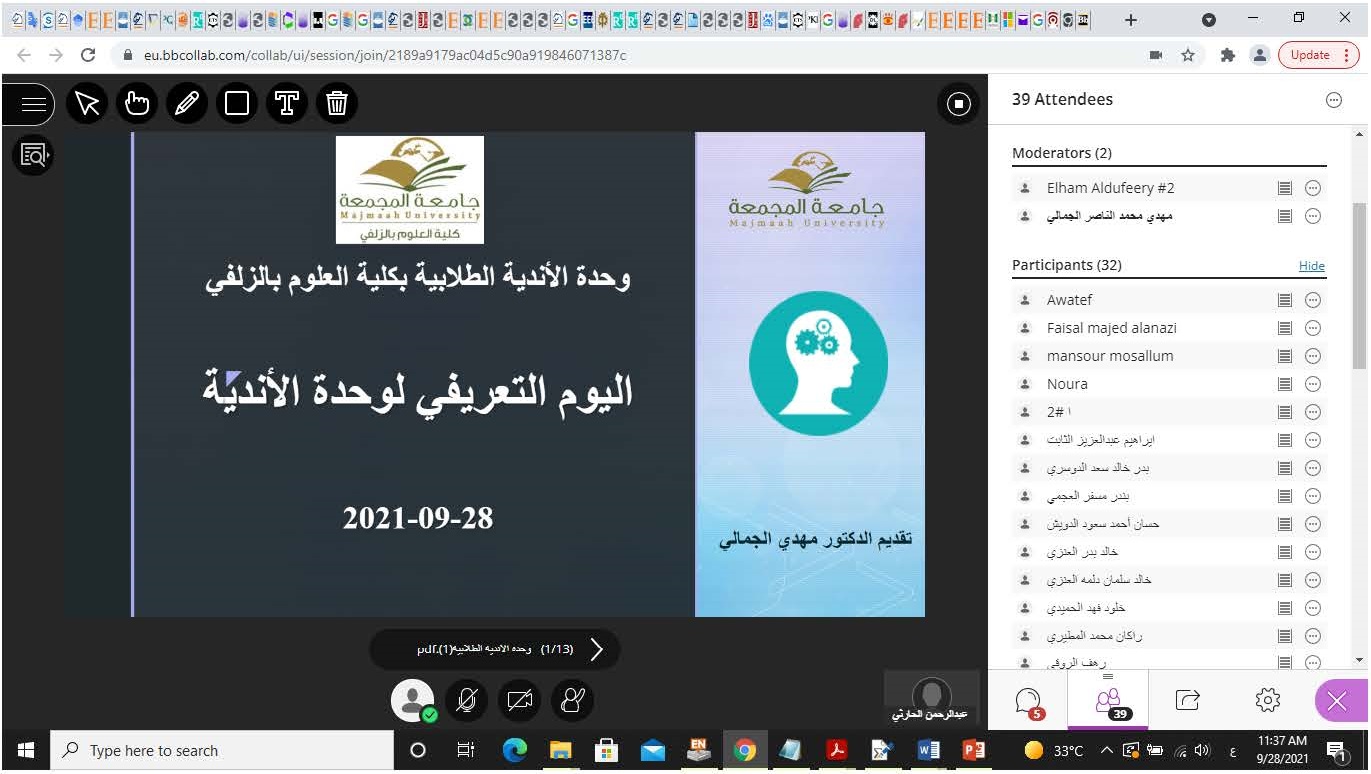Open attendee controls for خالد بدر العنزي
This screenshot has width=1371, height=774.
[x=1313, y=552]
